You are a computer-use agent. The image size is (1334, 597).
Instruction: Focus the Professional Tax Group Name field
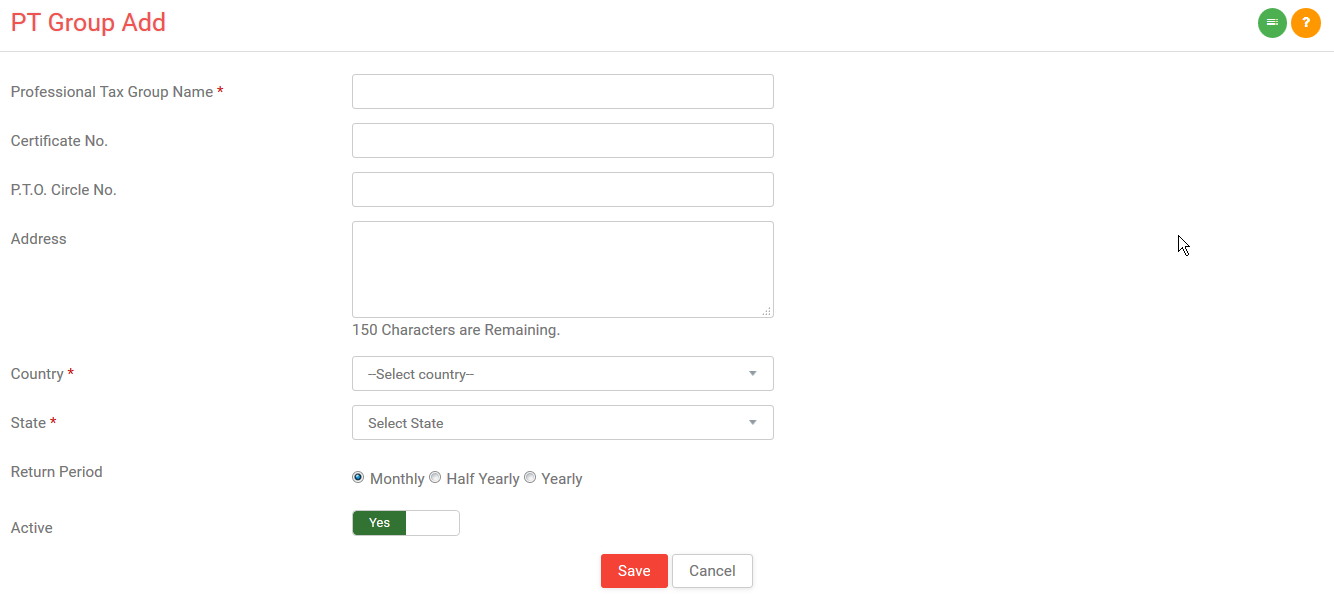pyautogui.click(x=563, y=92)
